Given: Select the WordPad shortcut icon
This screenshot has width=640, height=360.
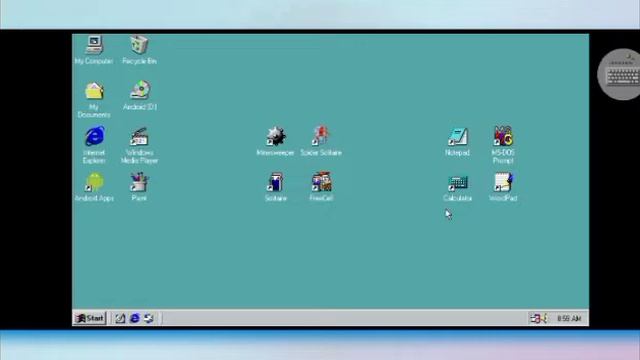Looking at the screenshot, I should pos(503,182).
